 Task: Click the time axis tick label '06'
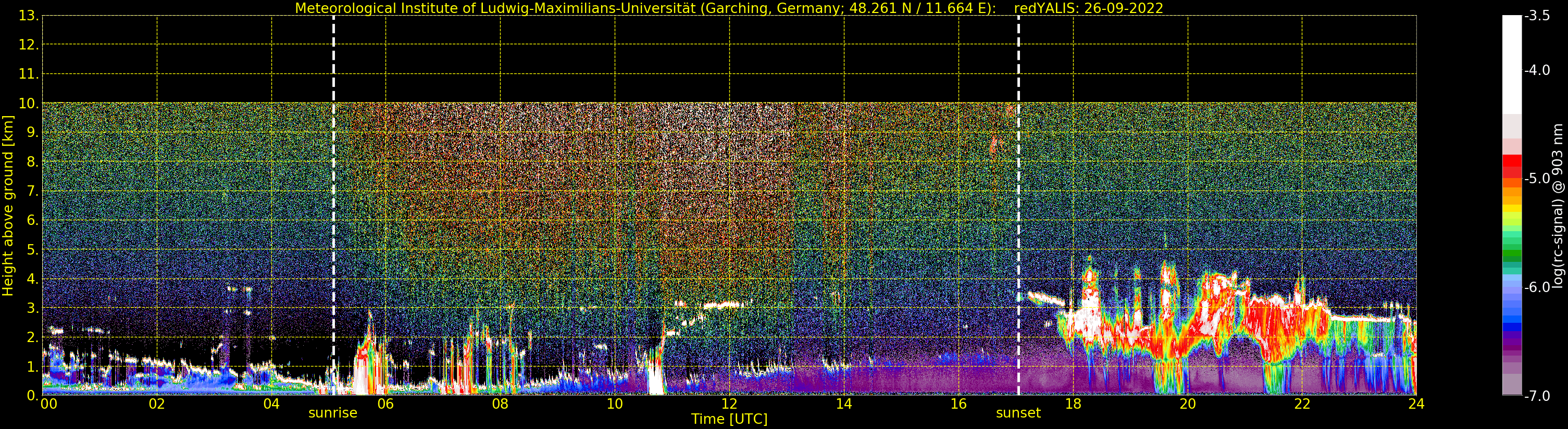tap(386, 404)
